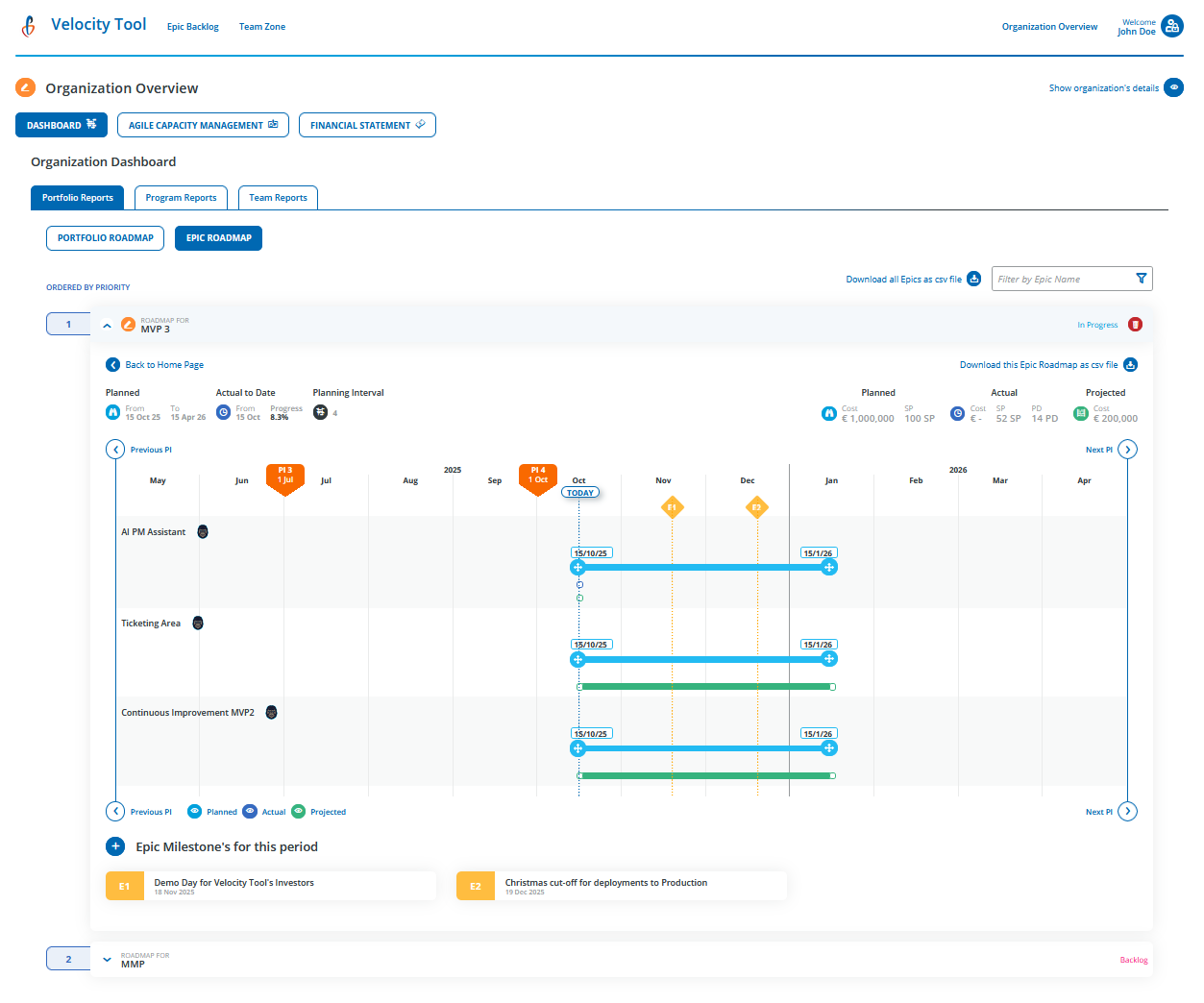The height and width of the screenshot is (1003, 1204).
Task: Click the Velocity Tool logo icon
Action: (28, 26)
